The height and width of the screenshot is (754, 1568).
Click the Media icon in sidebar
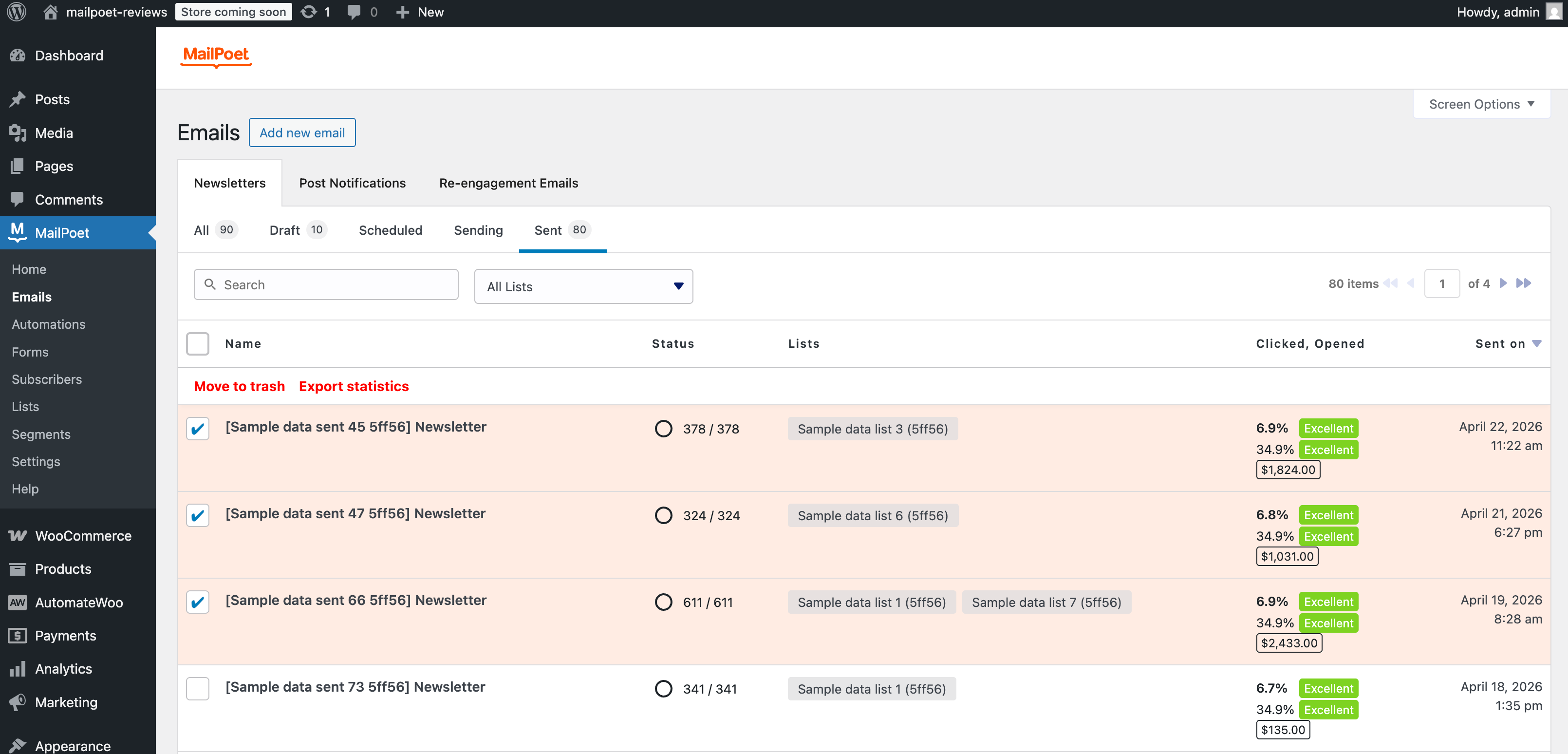pos(18,133)
